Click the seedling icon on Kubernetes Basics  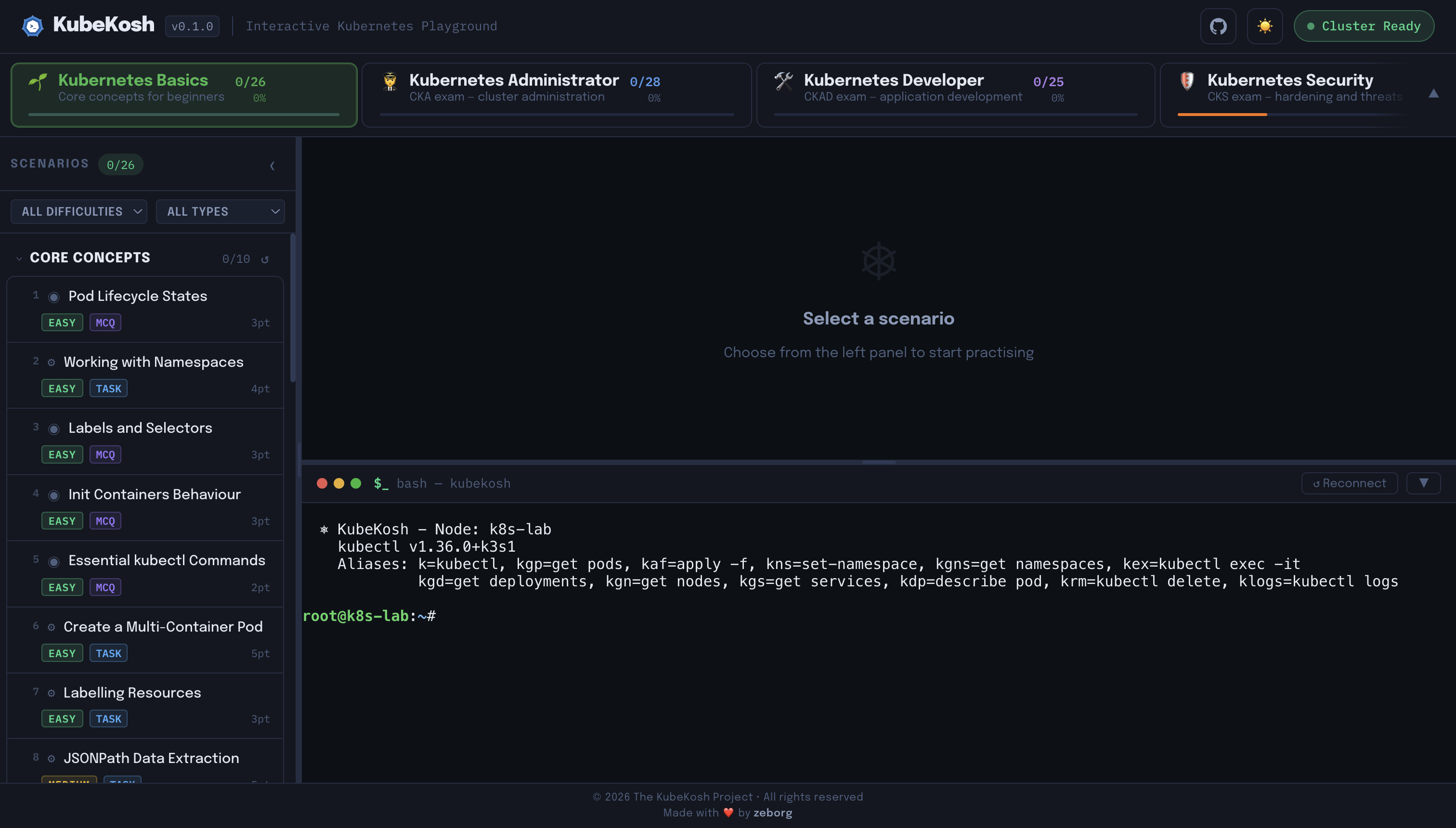click(x=38, y=82)
